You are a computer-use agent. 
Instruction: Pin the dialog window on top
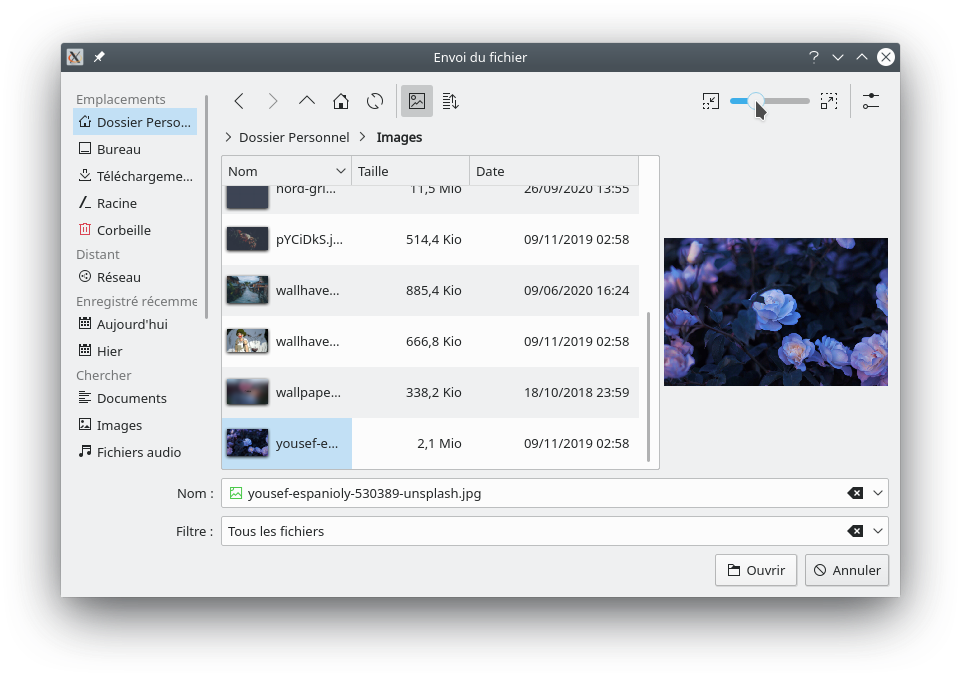[x=99, y=57]
